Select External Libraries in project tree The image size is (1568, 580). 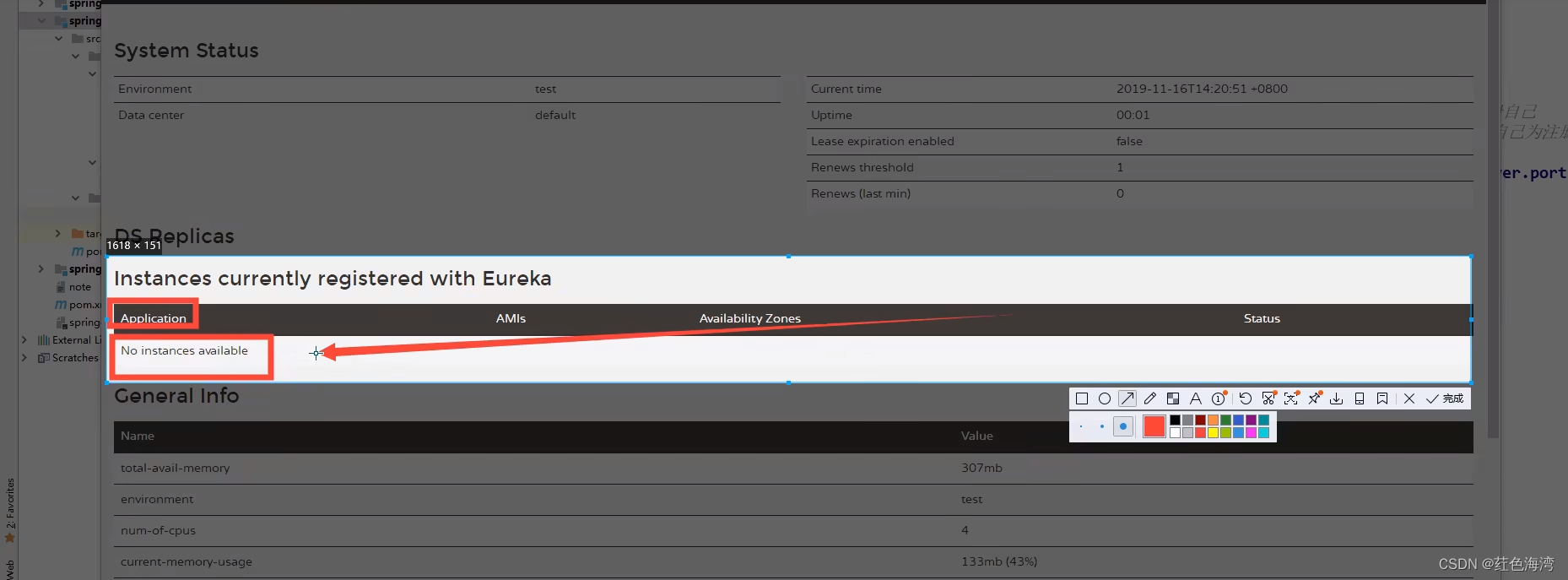(x=69, y=340)
